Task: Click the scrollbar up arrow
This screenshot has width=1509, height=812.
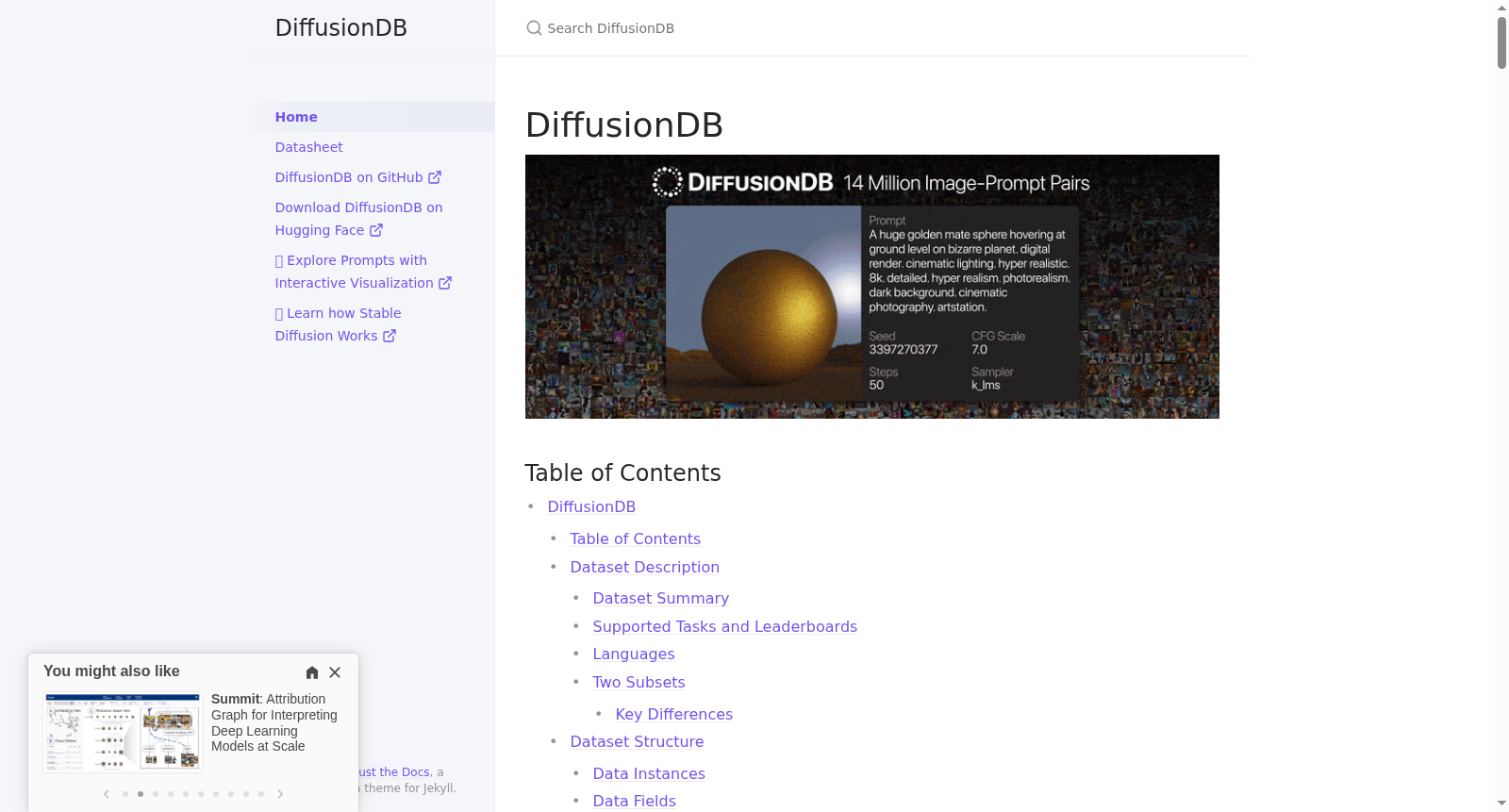Action: pyautogui.click(x=1501, y=8)
